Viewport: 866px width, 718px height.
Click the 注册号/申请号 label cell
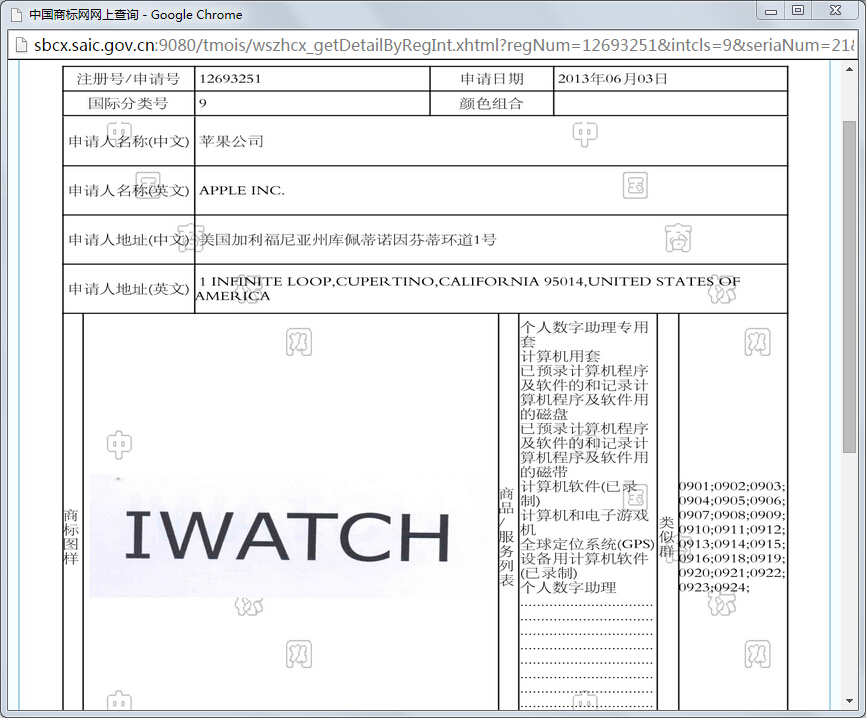coord(129,79)
